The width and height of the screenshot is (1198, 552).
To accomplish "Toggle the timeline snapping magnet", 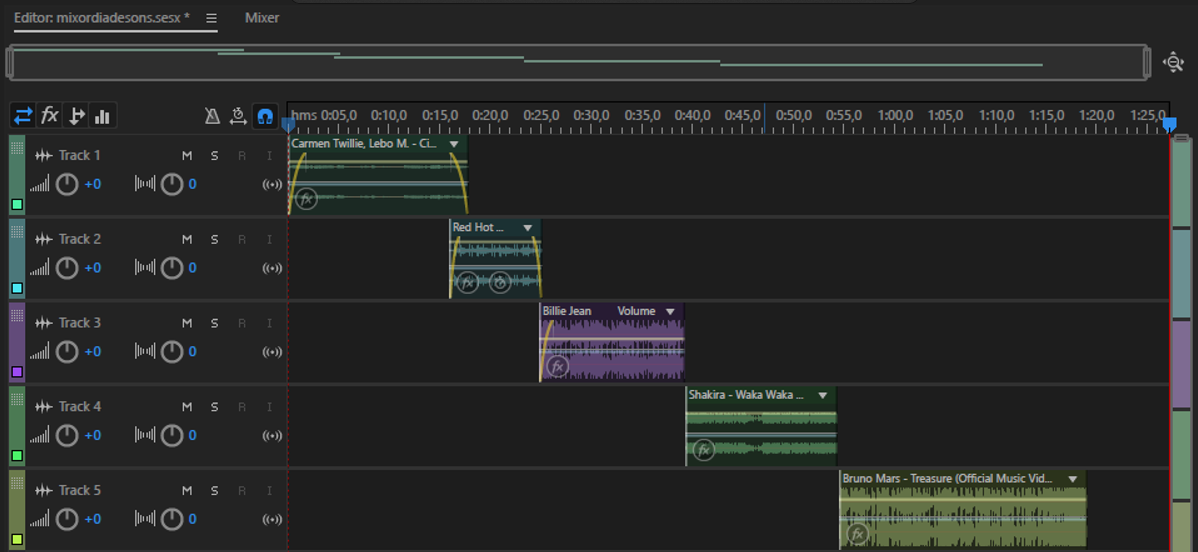I will pyautogui.click(x=265, y=116).
